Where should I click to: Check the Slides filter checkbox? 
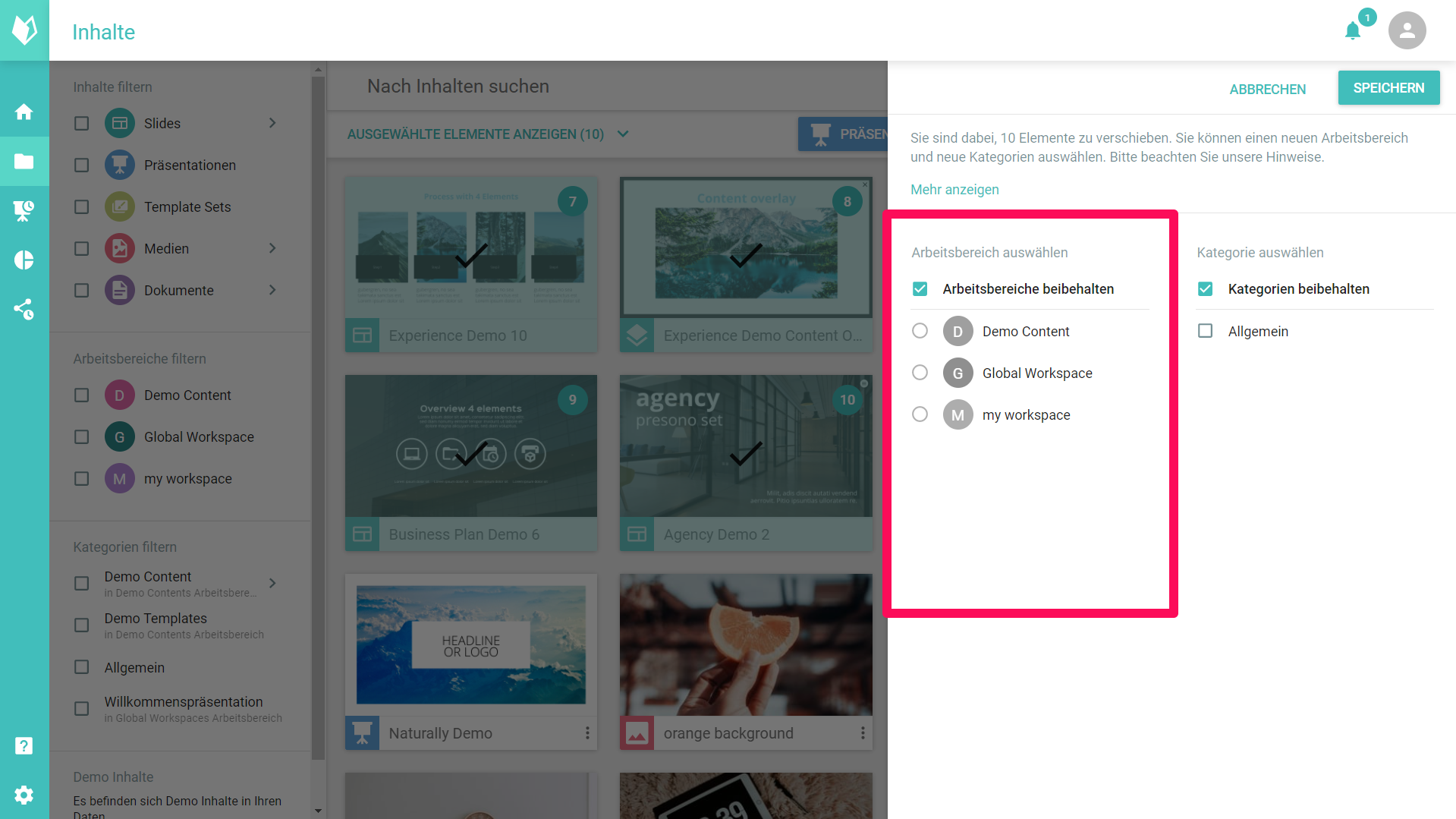click(x=82, y=123)
